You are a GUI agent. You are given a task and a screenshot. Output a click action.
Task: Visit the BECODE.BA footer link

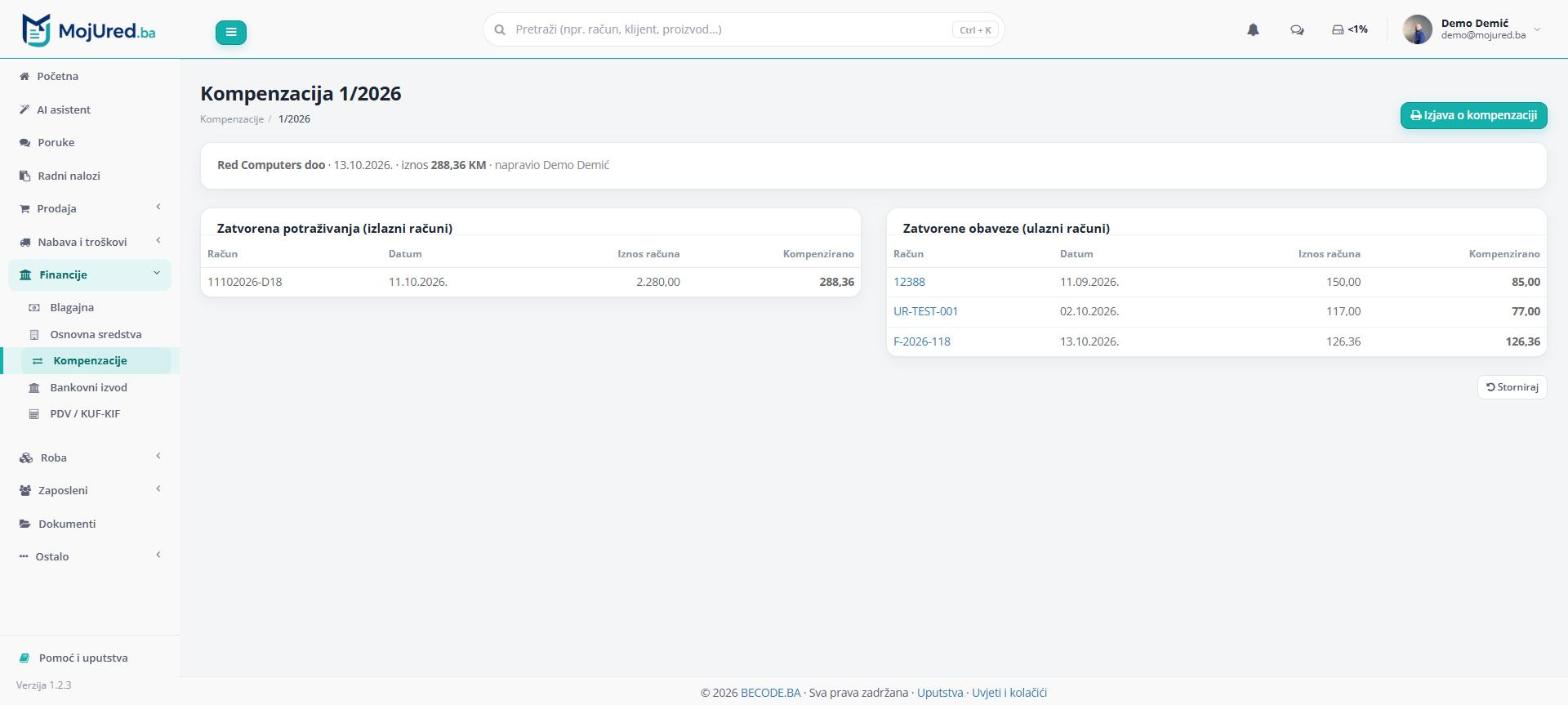[771, 692]
